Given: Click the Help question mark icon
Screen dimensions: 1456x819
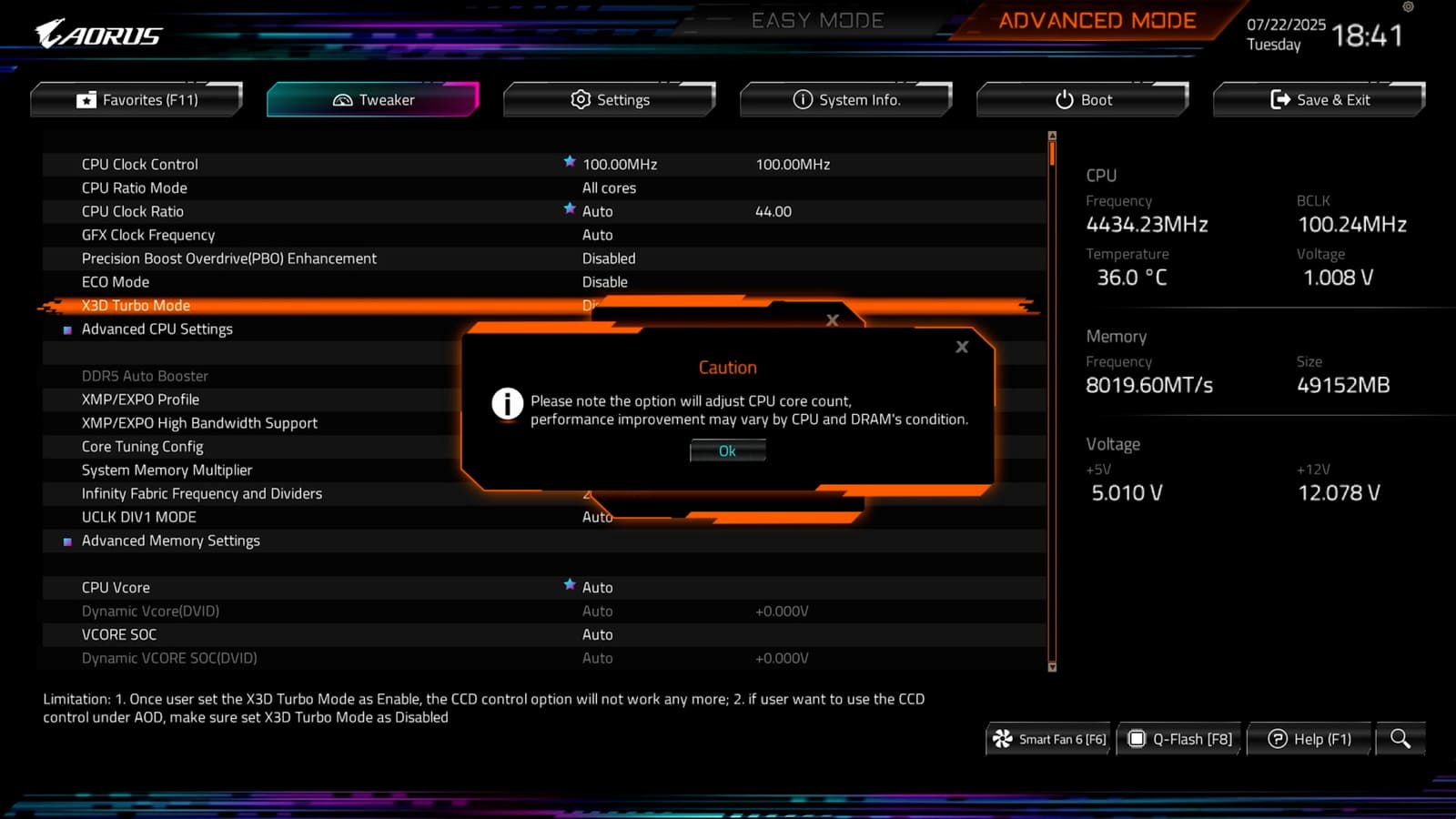Looking at the screenshot, I should 1278,739.
